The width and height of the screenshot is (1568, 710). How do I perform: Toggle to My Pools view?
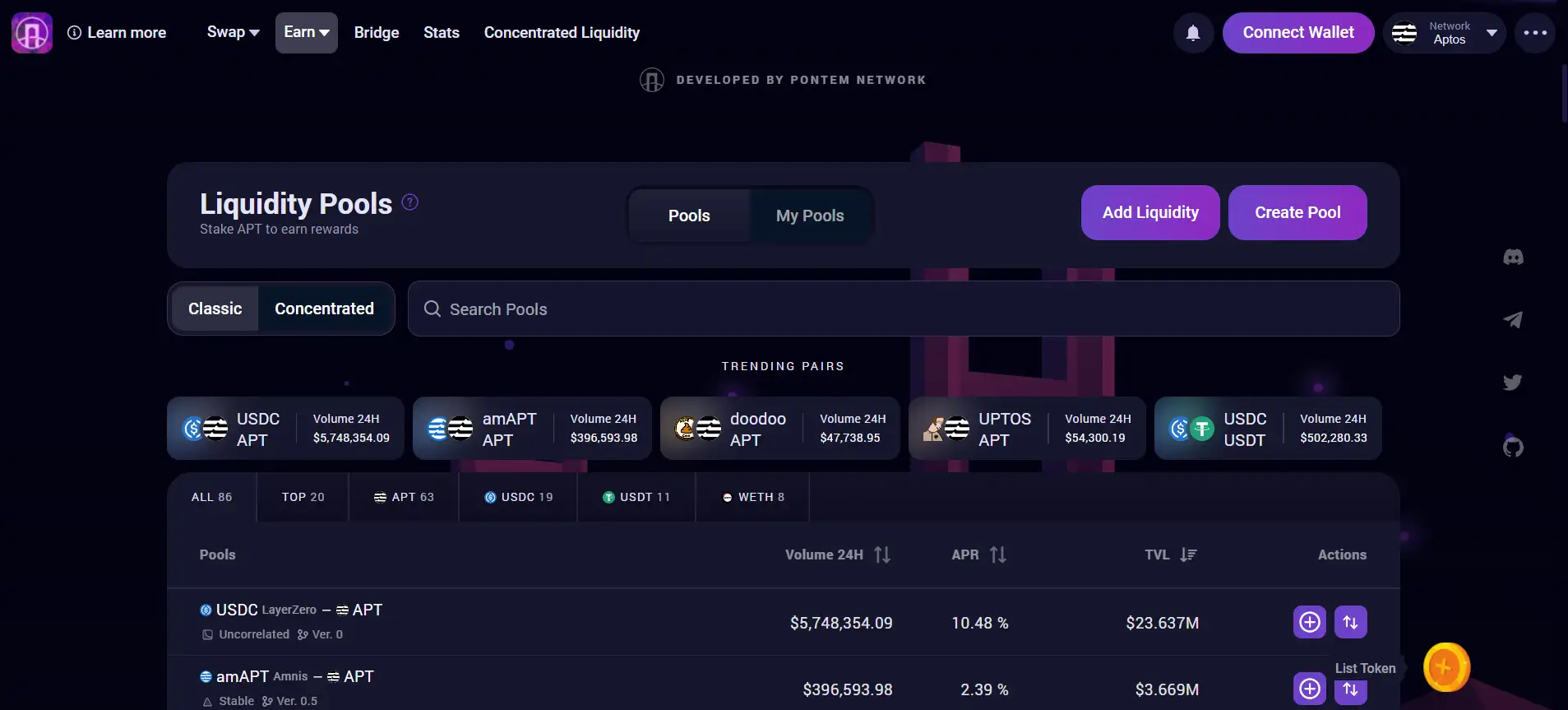[810, 216]
